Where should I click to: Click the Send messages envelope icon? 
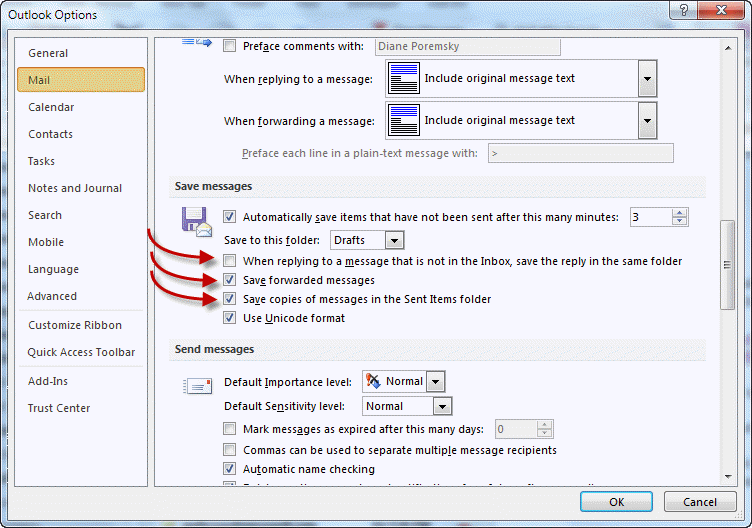coord(198,386)
